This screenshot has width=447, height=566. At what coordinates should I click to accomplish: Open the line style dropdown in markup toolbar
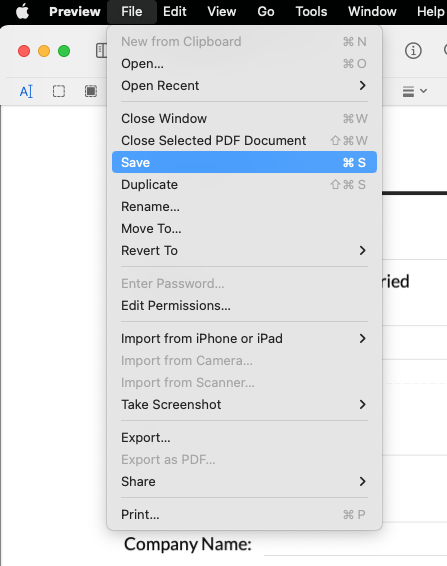click(415, 91)
